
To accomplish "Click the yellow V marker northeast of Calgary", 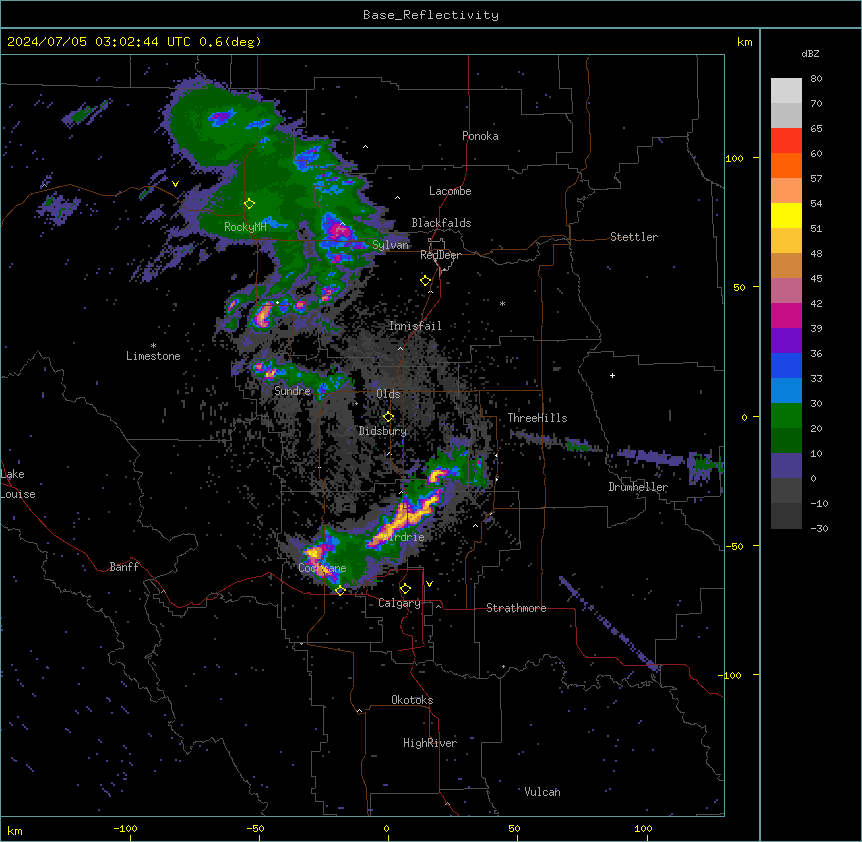I will pyautogui.click(x=429, y=584).
